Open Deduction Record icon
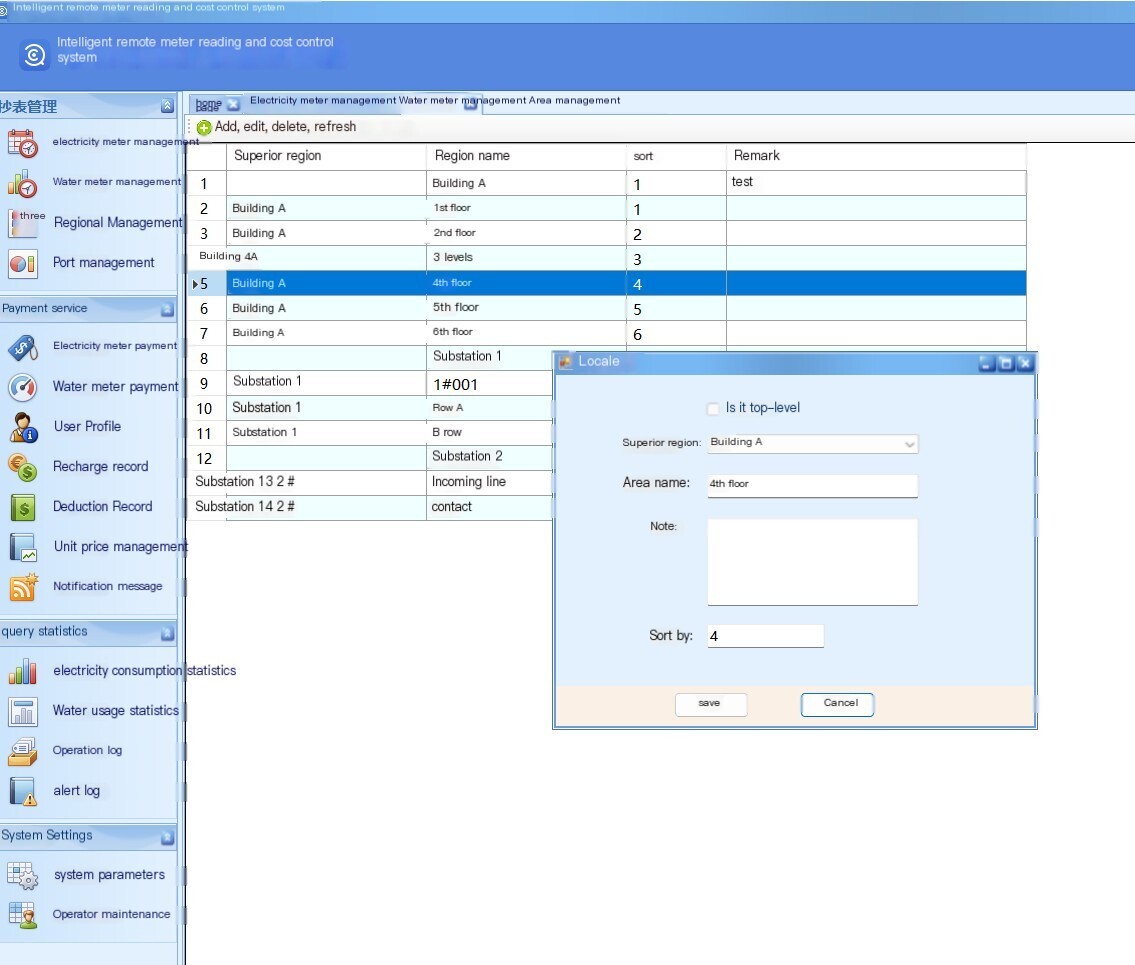 22,507
